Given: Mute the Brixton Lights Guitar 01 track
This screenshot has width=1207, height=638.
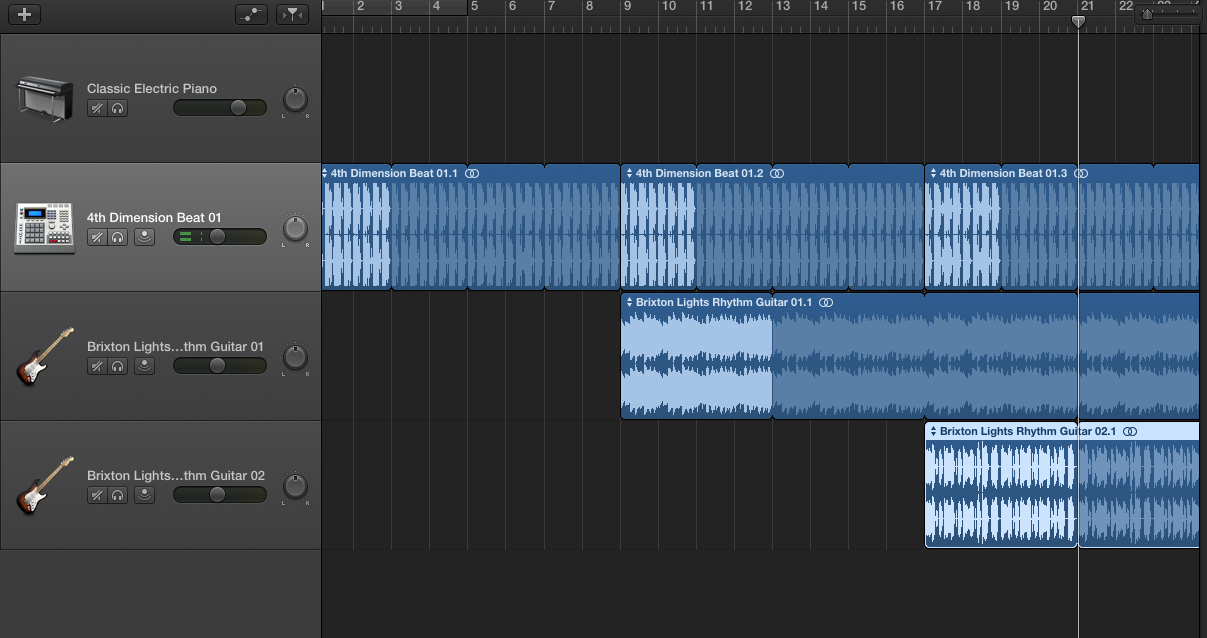Looking at the screenshot, I should 97,366.
